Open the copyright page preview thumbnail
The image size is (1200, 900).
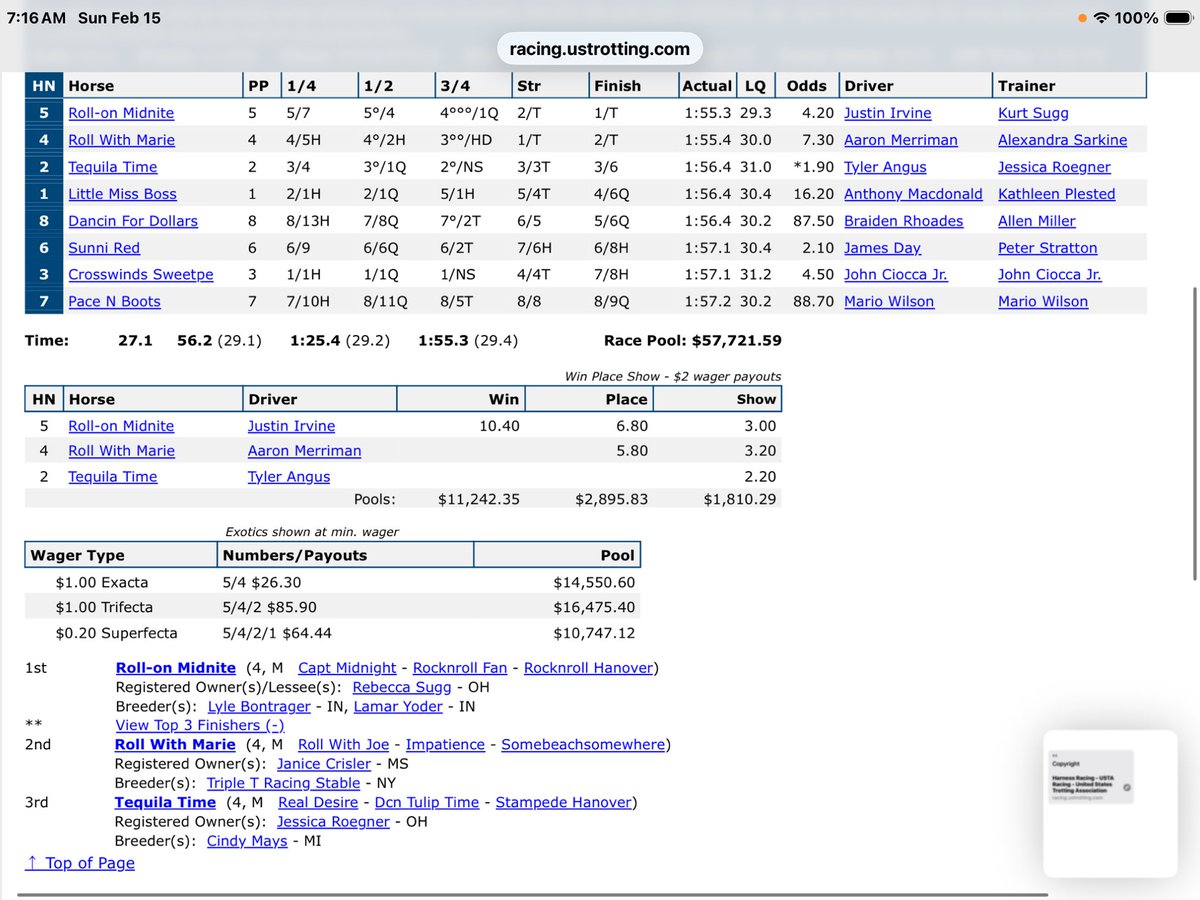[1109, 803]
